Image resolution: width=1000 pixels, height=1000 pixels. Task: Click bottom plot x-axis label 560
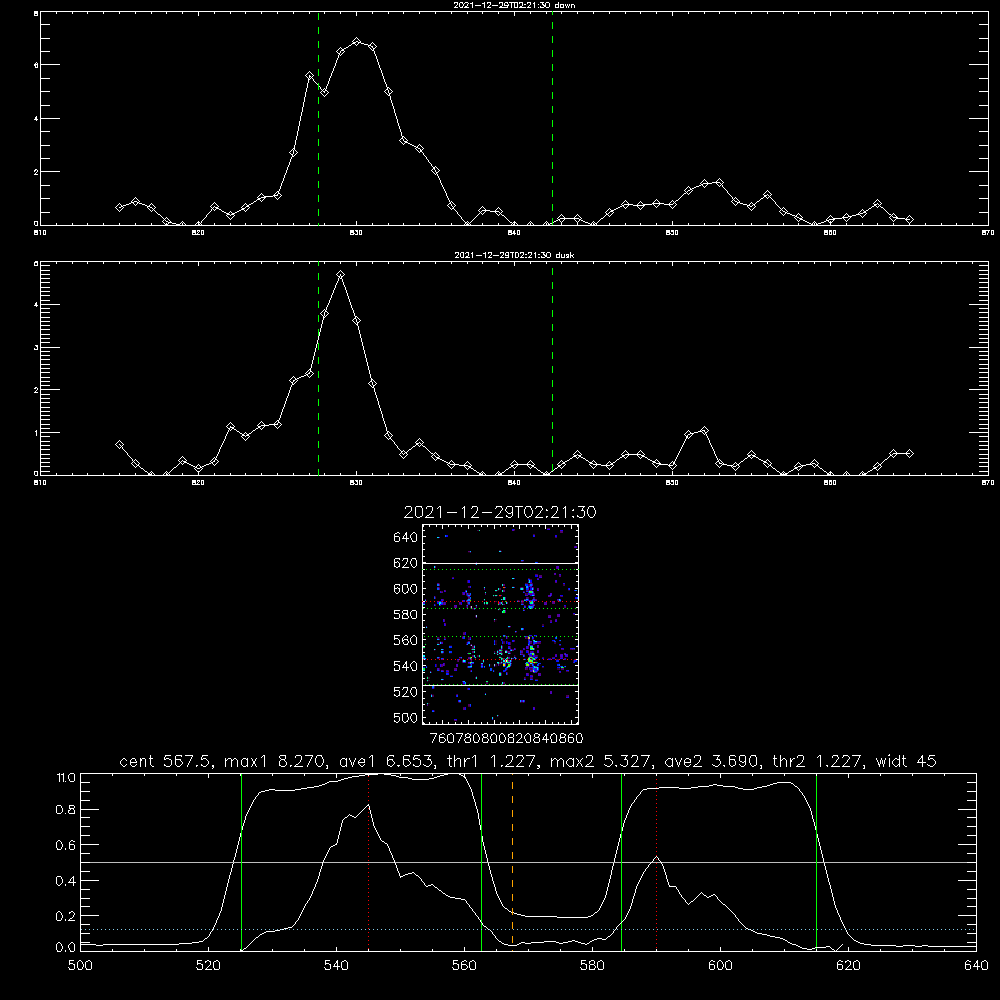tap(464, 966)
